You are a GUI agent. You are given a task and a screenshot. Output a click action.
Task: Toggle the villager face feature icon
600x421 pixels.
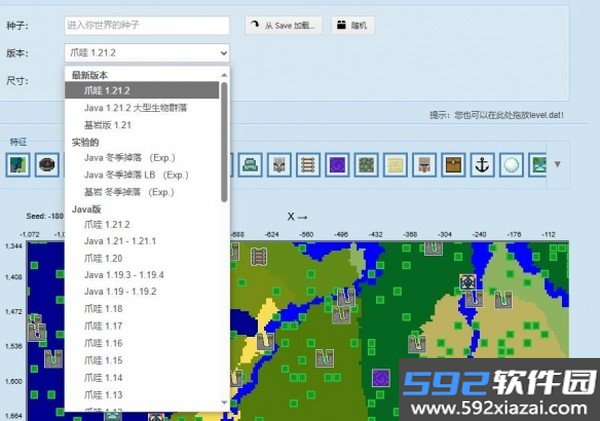(424, 165)
